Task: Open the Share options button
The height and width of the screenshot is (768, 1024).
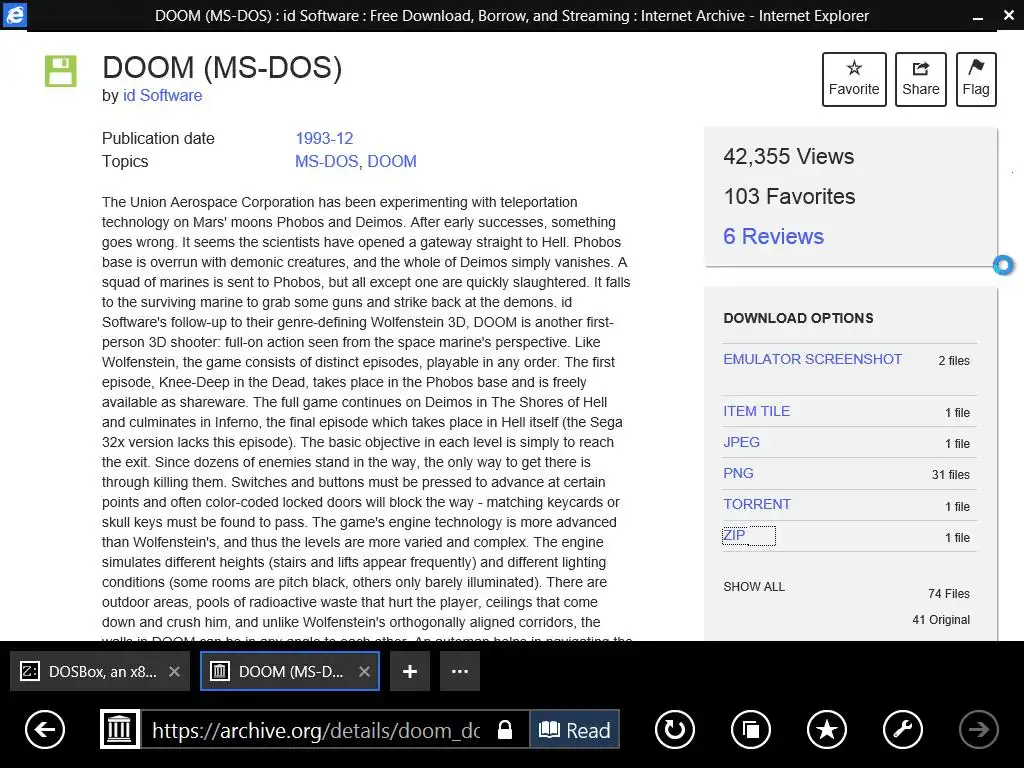Action: 920,79
